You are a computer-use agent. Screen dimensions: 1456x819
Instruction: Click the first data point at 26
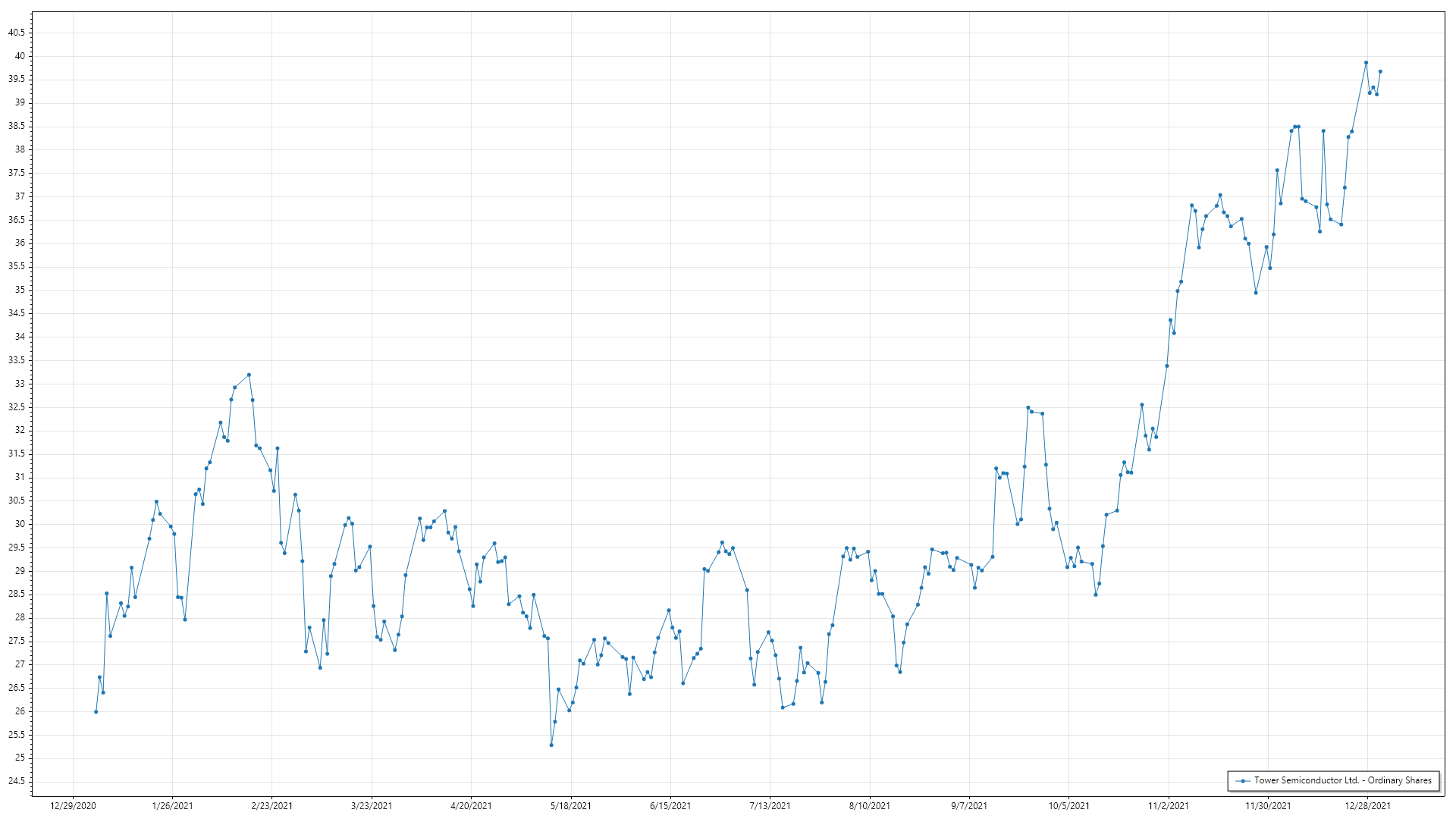96,711
